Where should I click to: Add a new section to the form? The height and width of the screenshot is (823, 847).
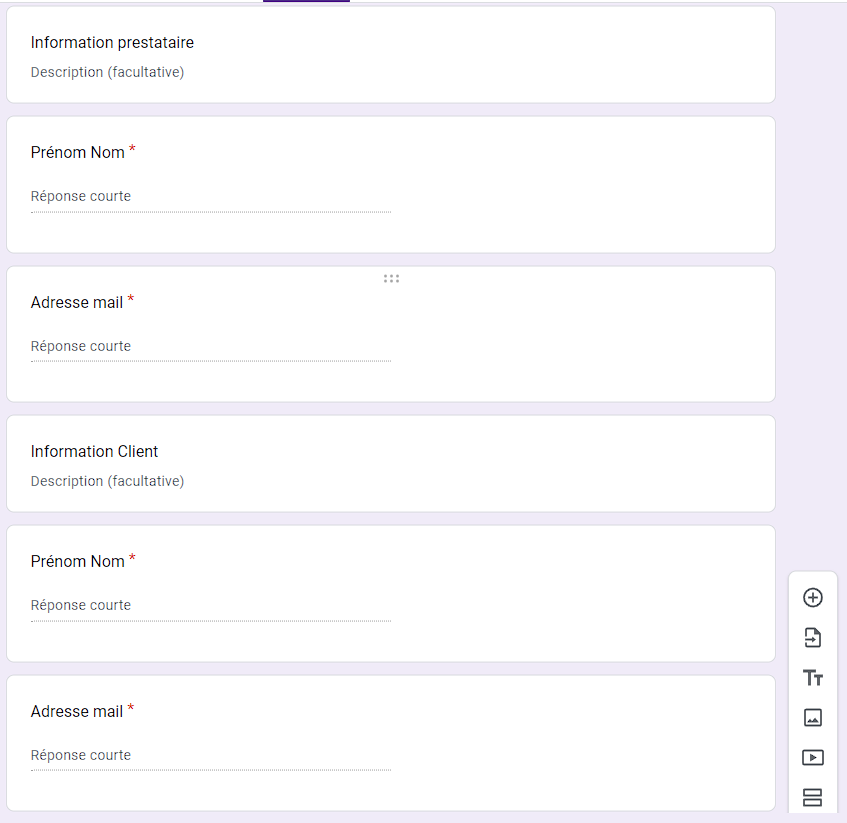coord(813,797)
